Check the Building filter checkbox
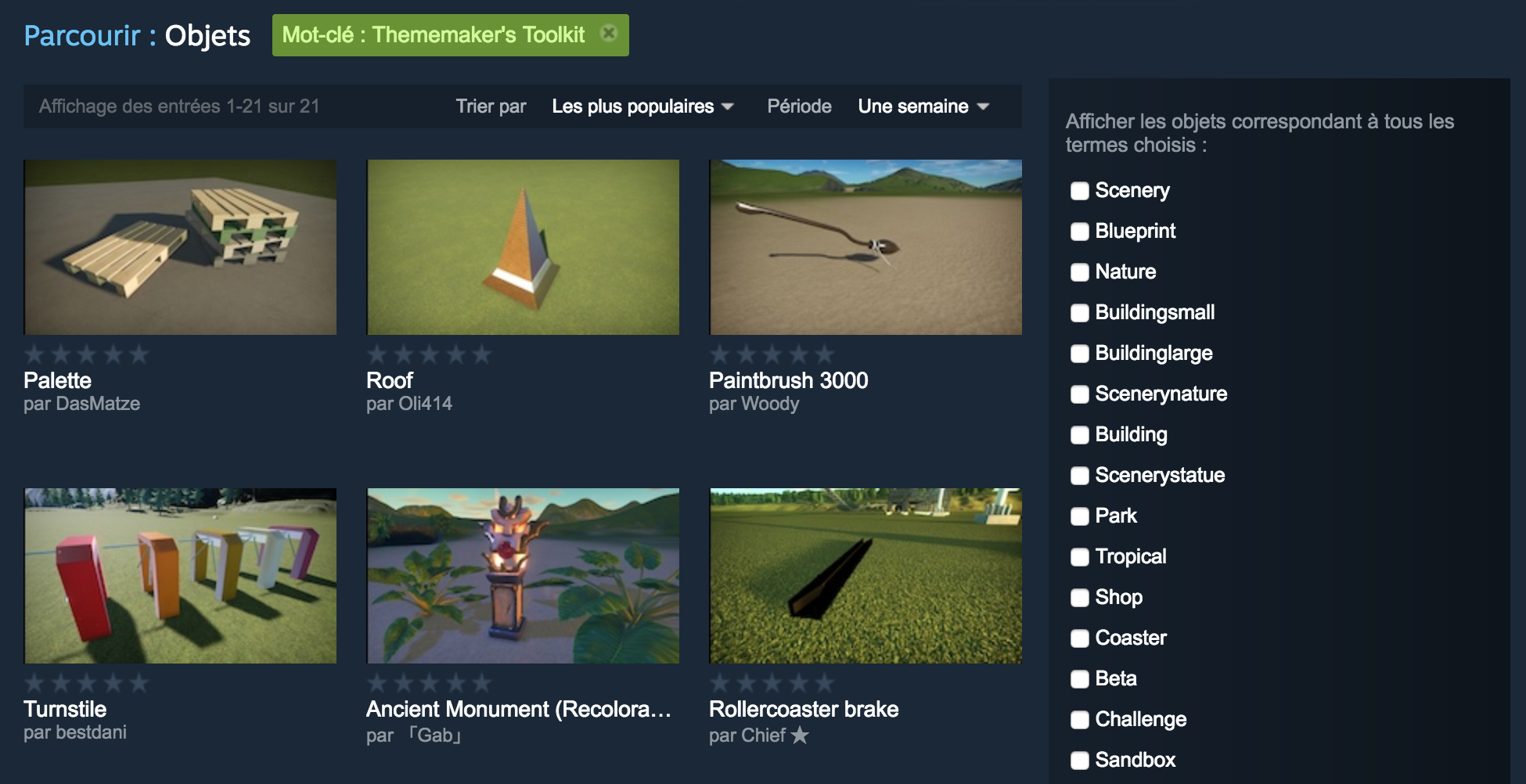 coord(1079,435)
